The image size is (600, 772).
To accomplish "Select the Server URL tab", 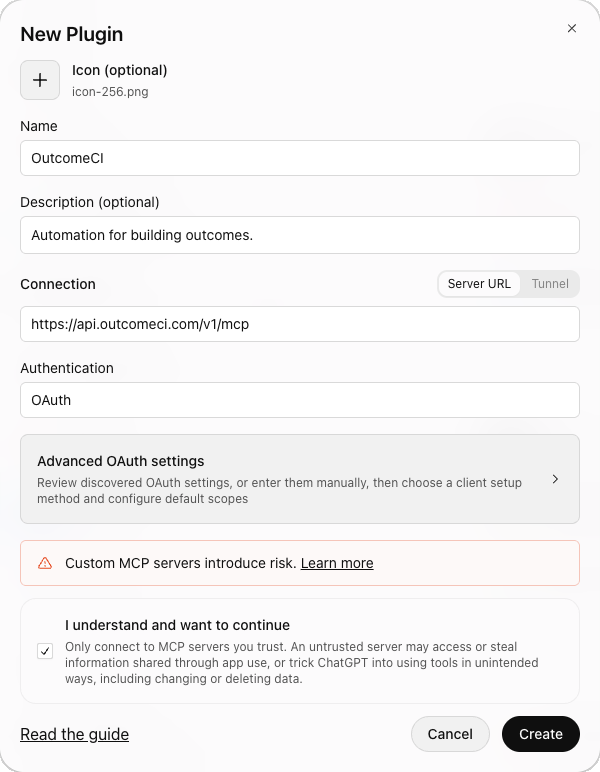I will tap(479, 284).
